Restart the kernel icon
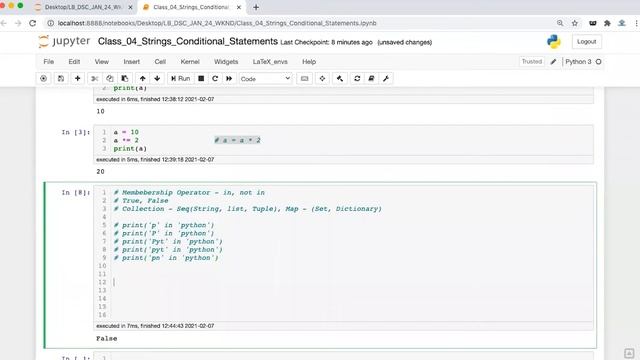This screenshot has width=640, height=360. [215, 78]
